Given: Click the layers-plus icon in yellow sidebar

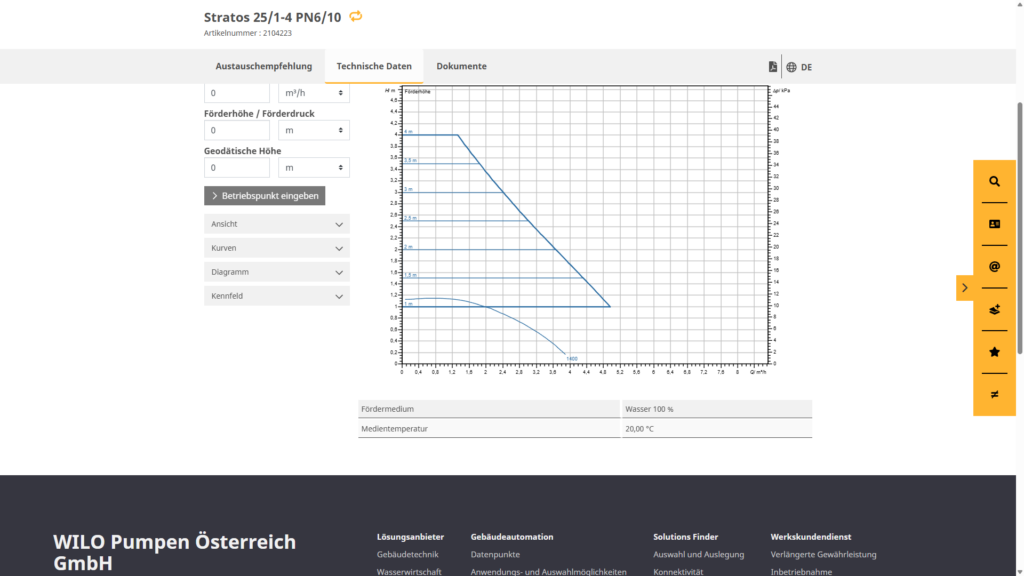Looking at the screenshot, I should 994,310.
